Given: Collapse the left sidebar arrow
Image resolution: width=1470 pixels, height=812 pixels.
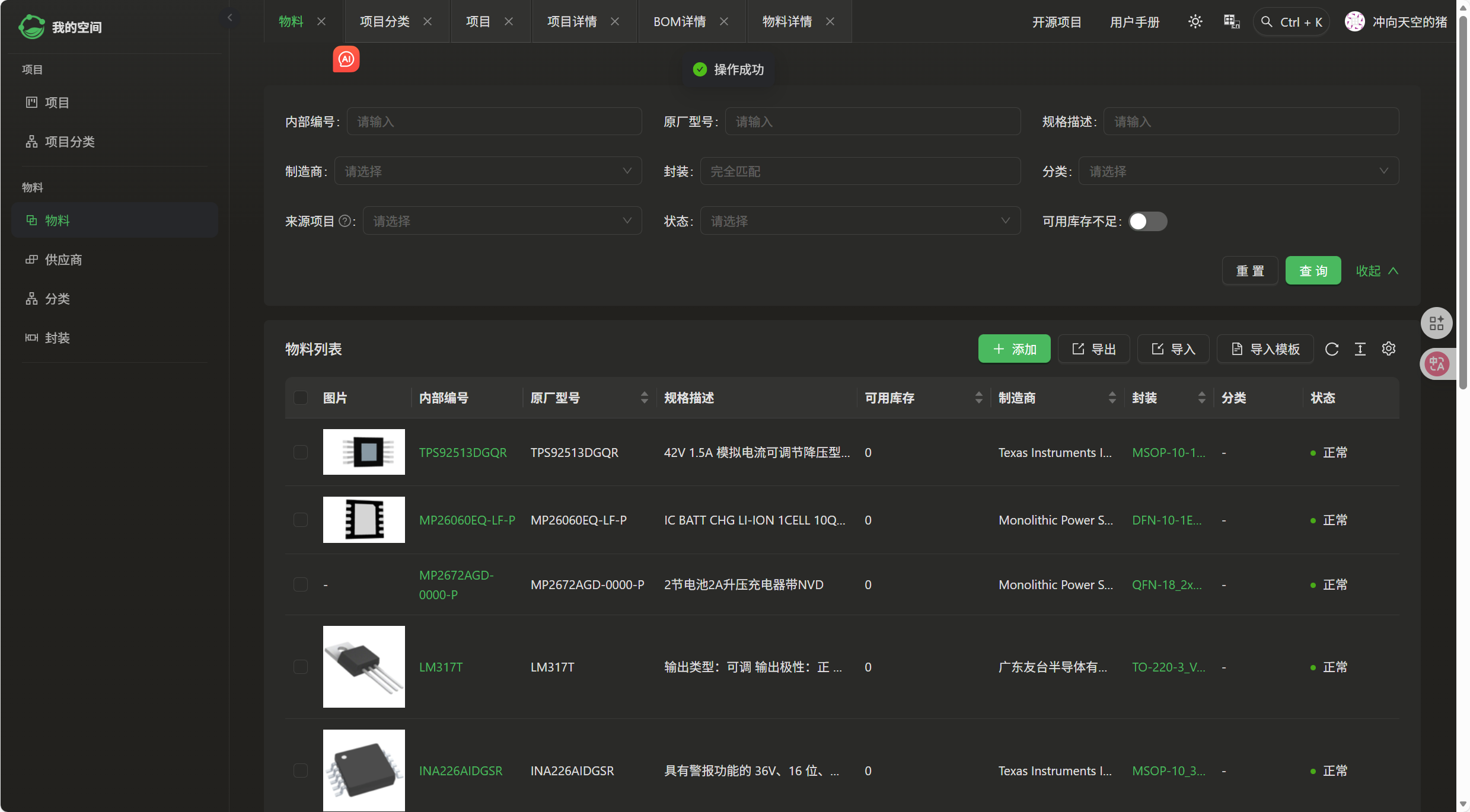Looking at the screenshot, I should [230, 18].
